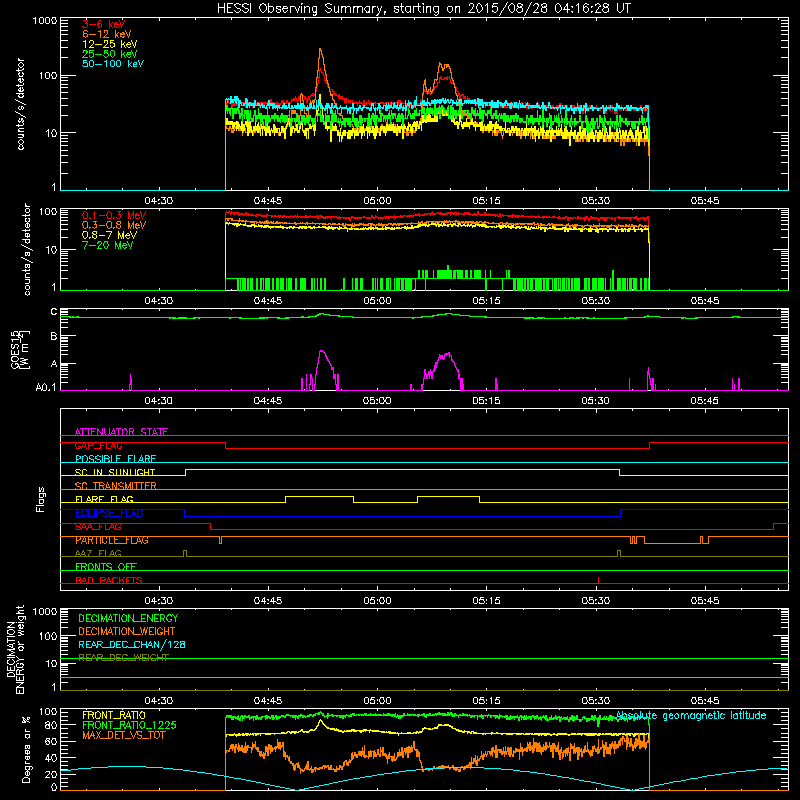
Task: Click the 1000 tick label on top keV panel
Action: tap(45, 21)
